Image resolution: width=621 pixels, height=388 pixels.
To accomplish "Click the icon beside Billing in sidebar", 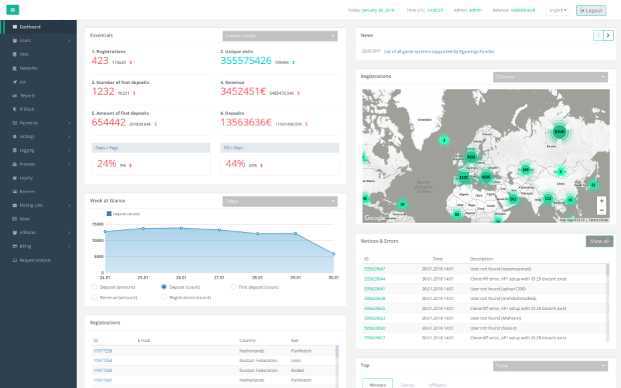I will point(15,246).
